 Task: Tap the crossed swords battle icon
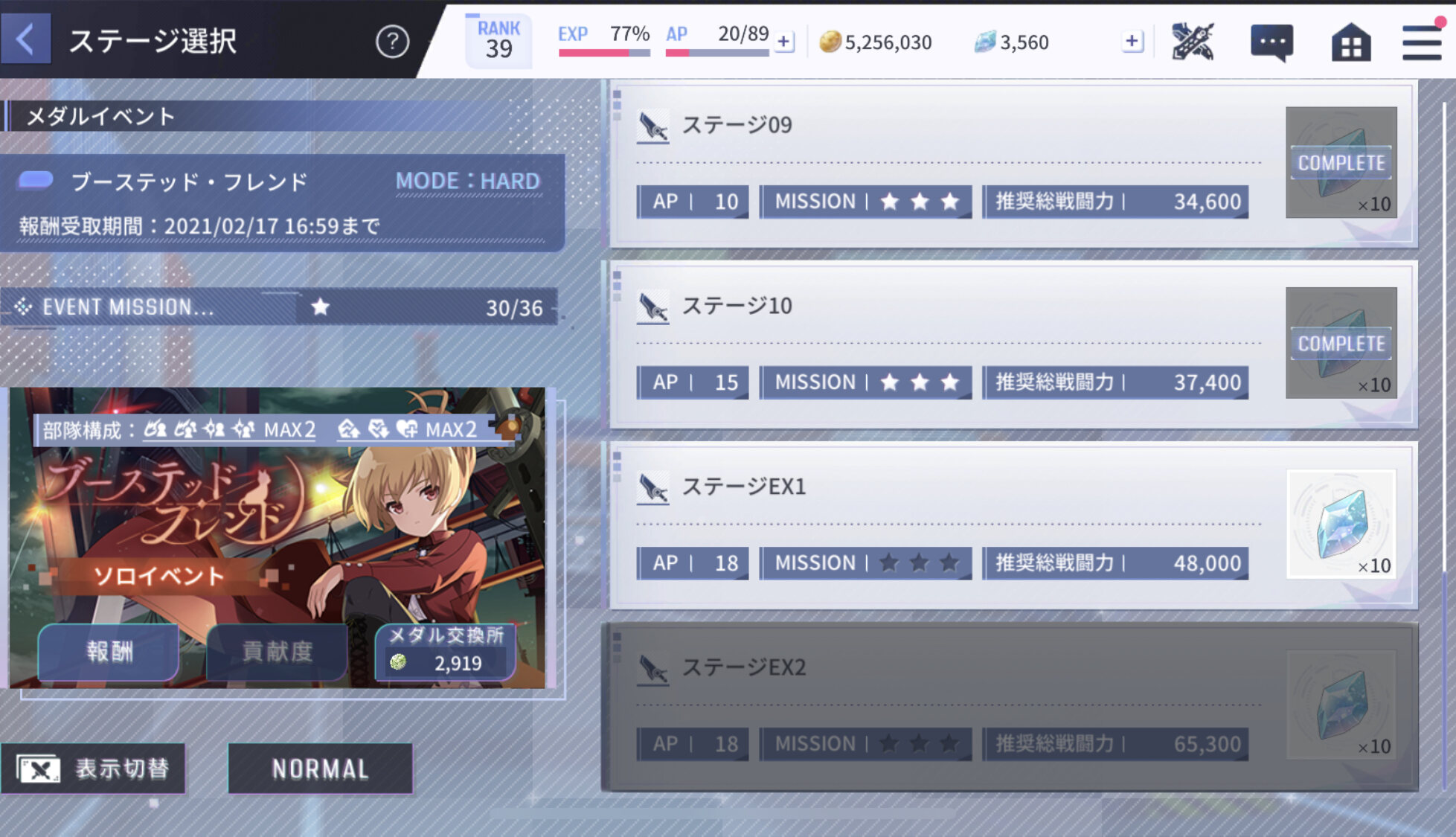[1193, 42]
